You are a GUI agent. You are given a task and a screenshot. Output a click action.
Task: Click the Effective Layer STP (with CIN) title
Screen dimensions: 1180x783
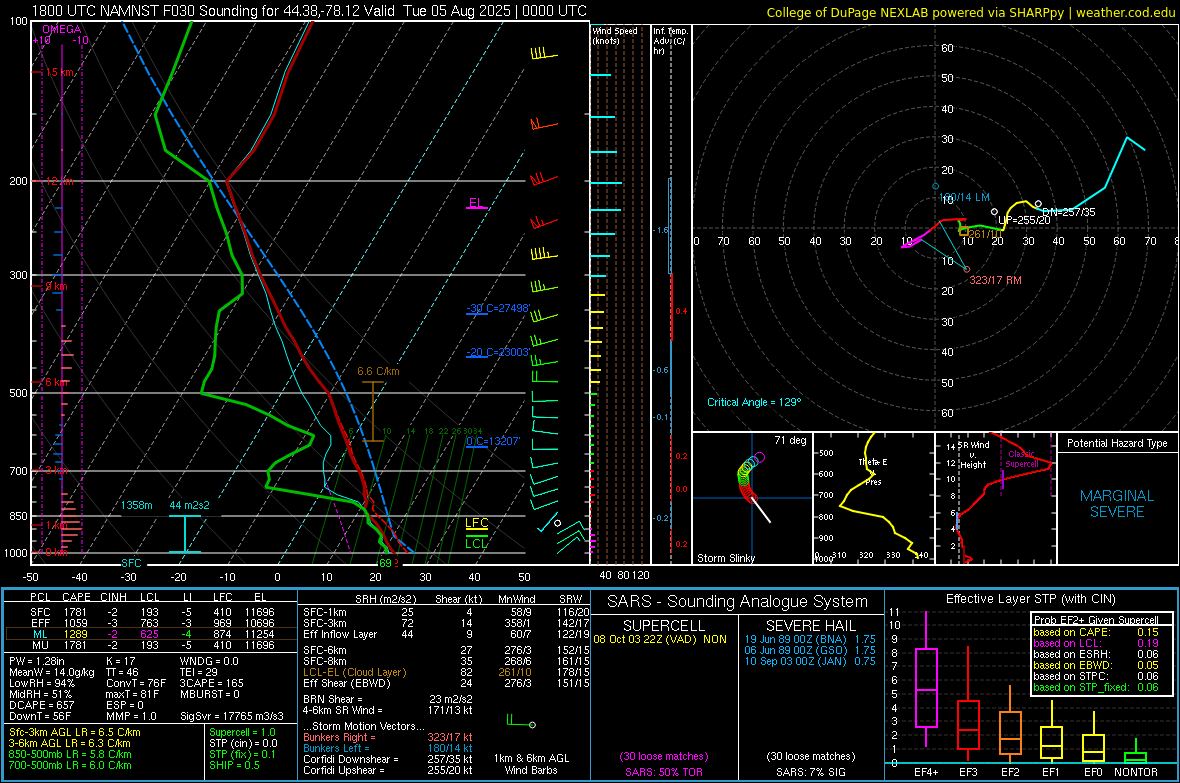(x=1030, y=599)
